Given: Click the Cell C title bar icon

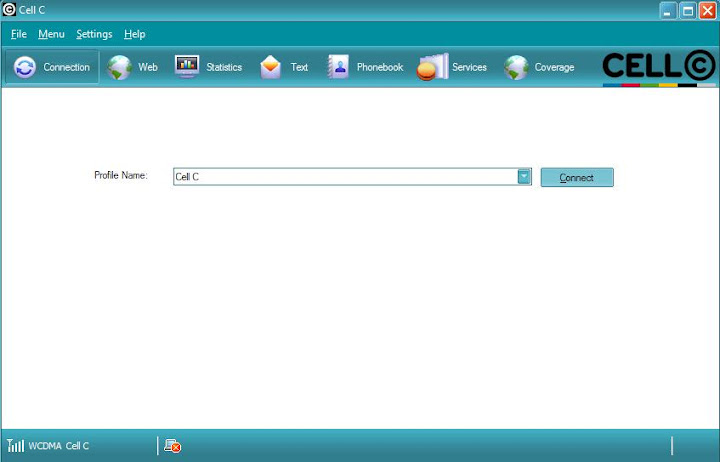Looking at the screenshot, I should (9, 9).
